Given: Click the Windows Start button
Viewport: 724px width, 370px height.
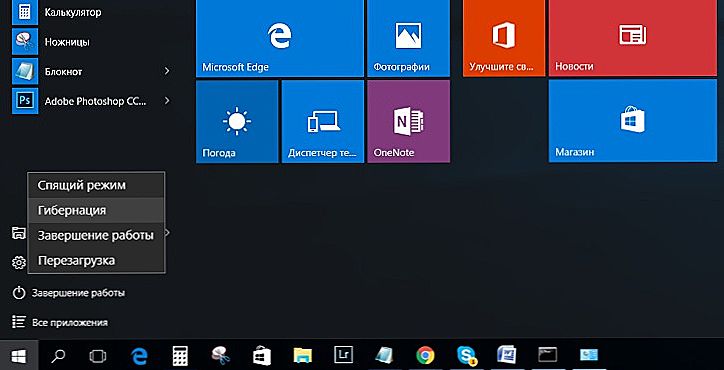Looking at the screenshot, I should click(x=19, y=356).
